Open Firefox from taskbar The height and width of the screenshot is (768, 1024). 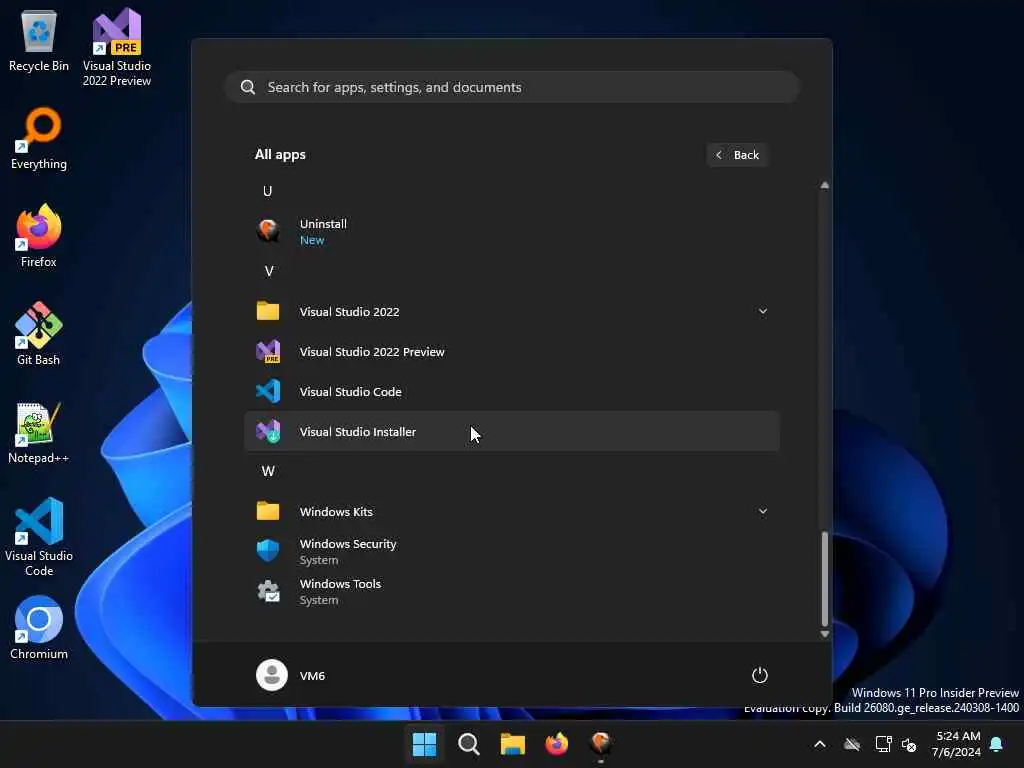pos(556,744)
